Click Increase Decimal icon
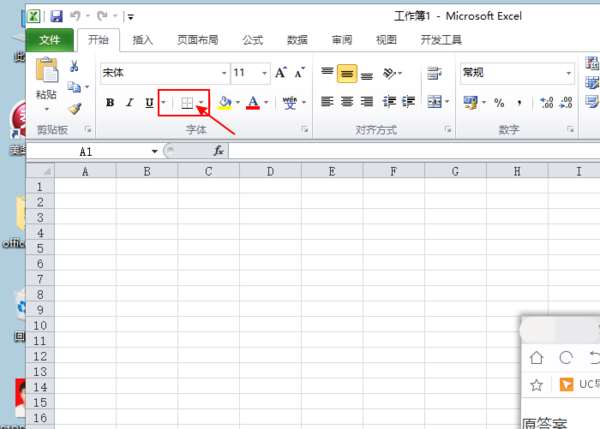Viewport: 600px width, 429px height. coord(546,103)
